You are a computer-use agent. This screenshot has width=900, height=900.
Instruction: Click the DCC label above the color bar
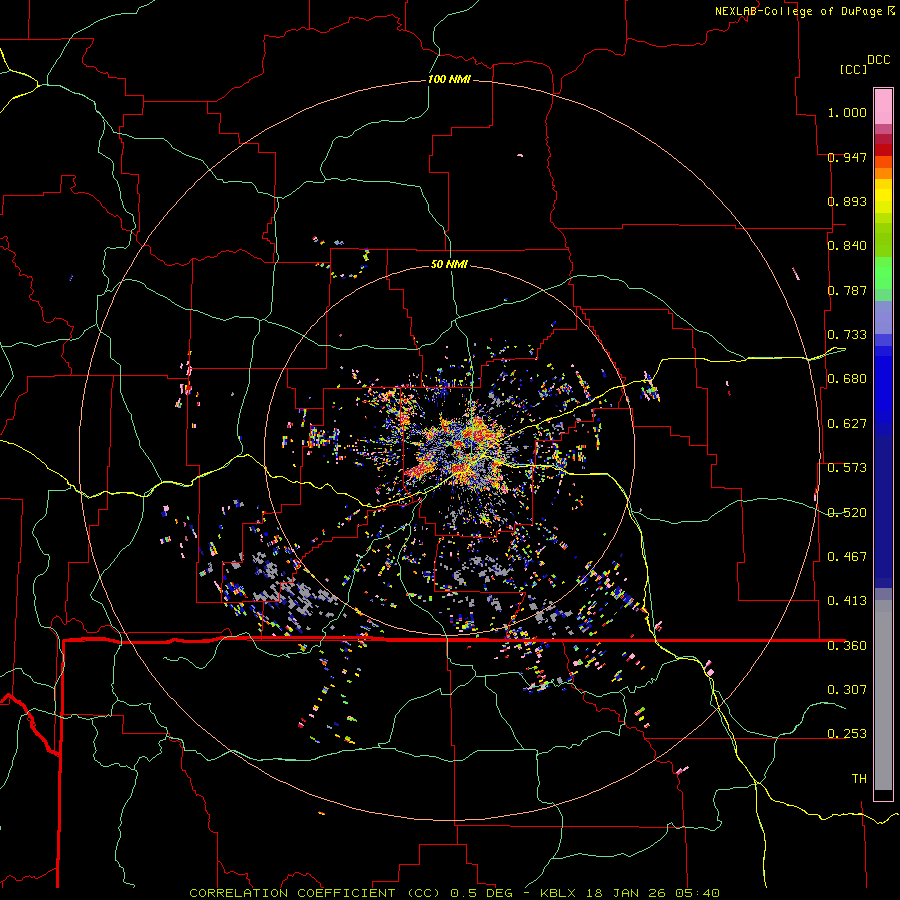(879, 60)
